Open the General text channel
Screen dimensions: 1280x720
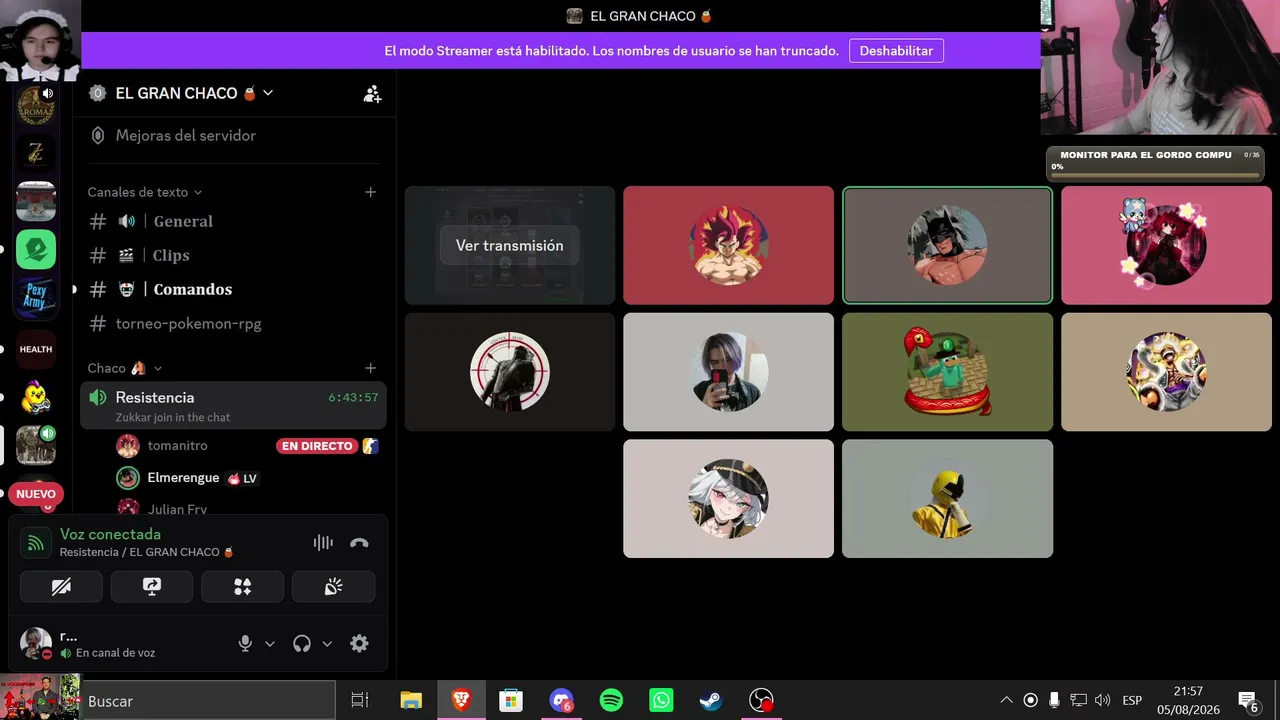233,221
